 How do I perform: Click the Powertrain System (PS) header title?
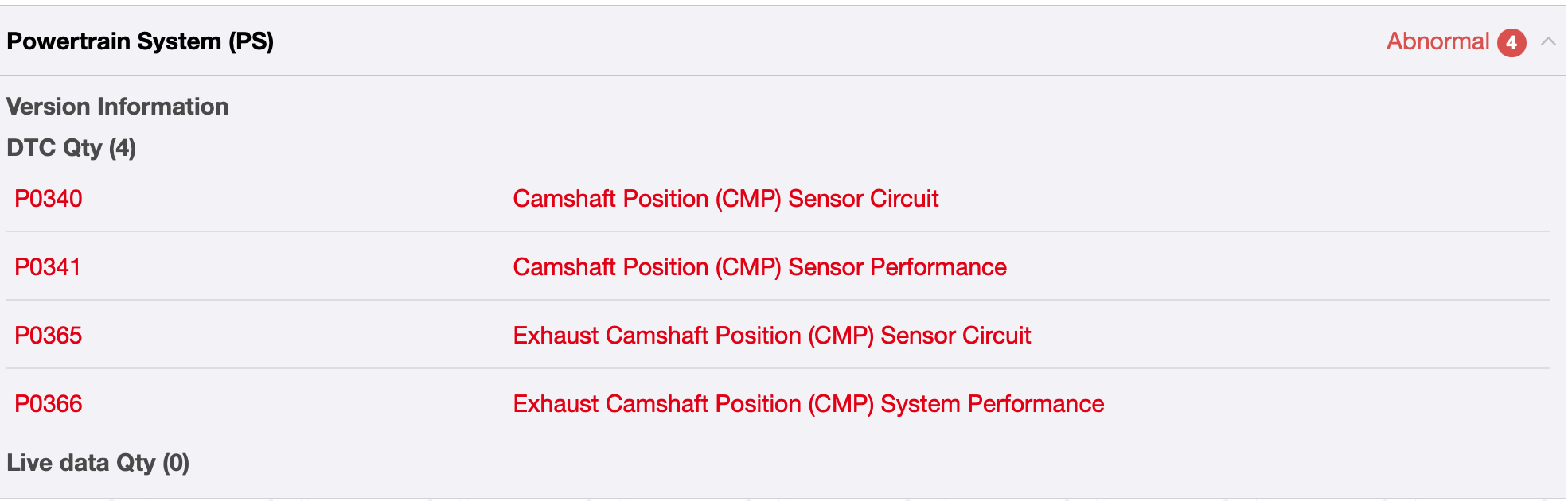140,41
